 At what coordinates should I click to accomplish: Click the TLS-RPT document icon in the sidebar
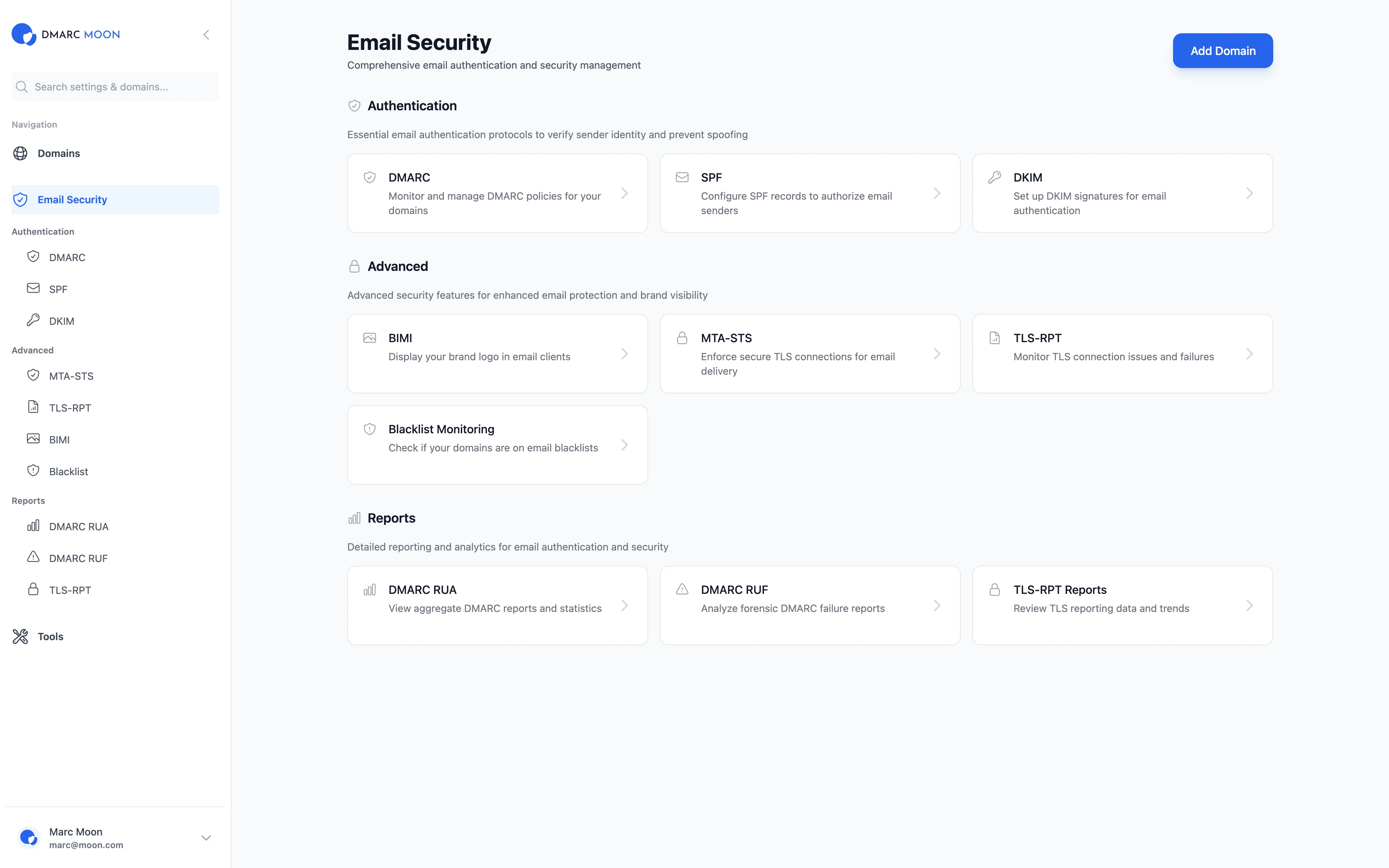(33, 407)
